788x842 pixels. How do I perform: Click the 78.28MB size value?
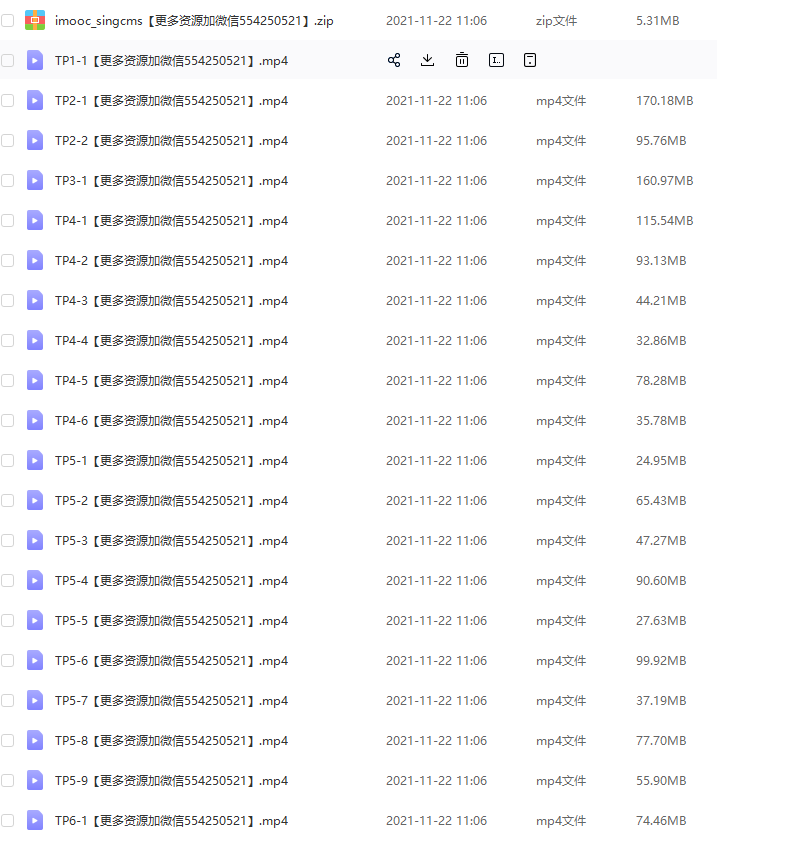tap(661, 380)
